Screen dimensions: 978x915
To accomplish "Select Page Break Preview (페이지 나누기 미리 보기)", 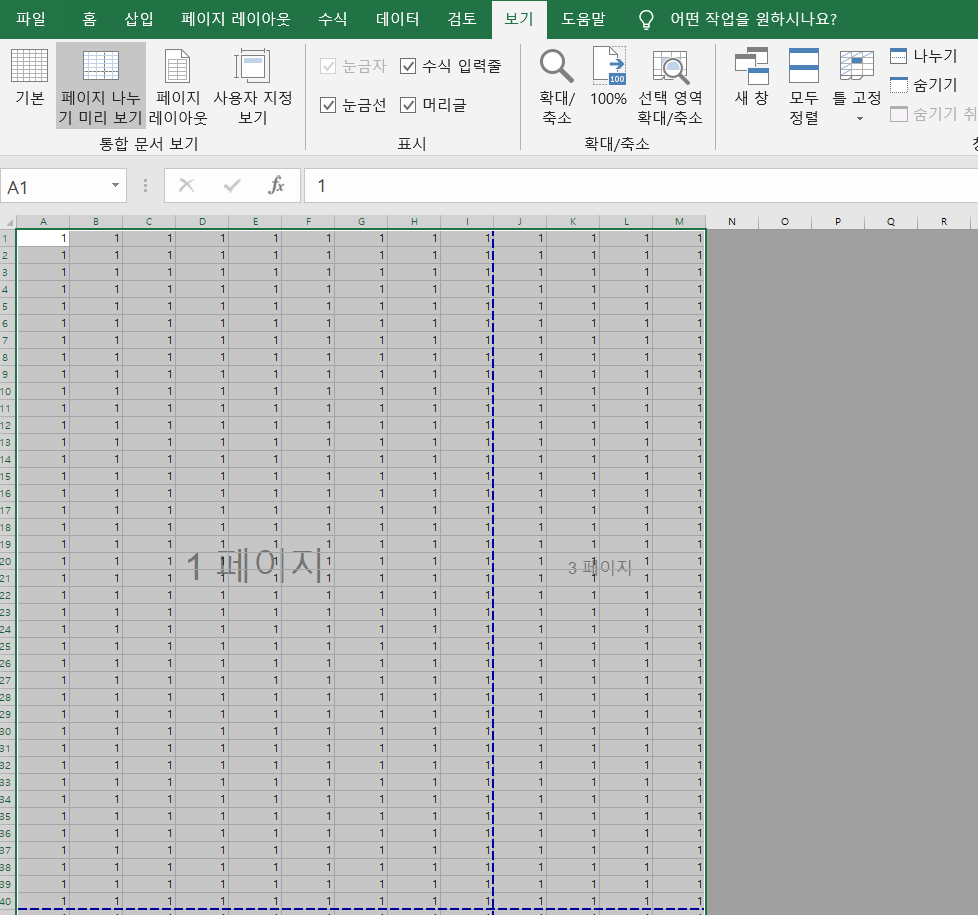I will (x=101, y=86).
